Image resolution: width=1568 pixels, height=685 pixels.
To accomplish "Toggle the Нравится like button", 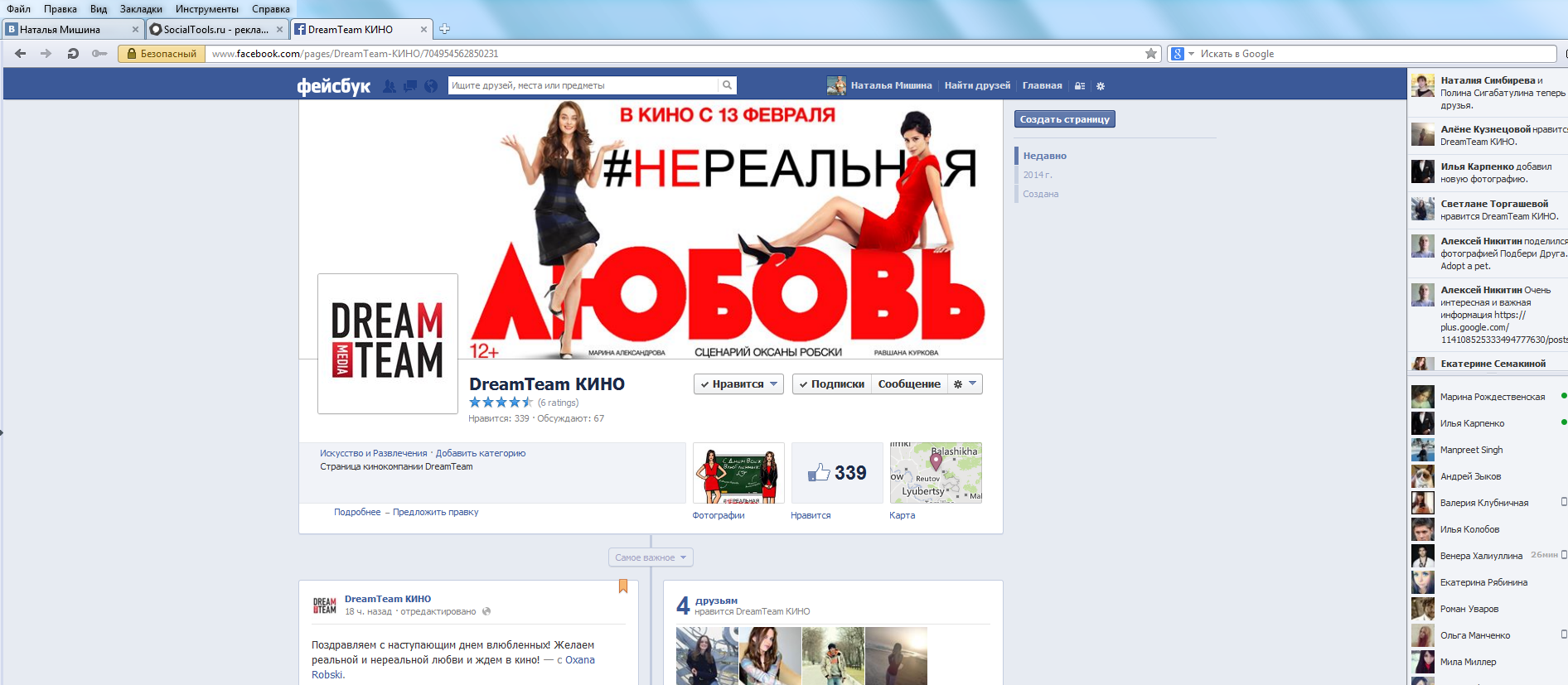I will click(738, 384).
